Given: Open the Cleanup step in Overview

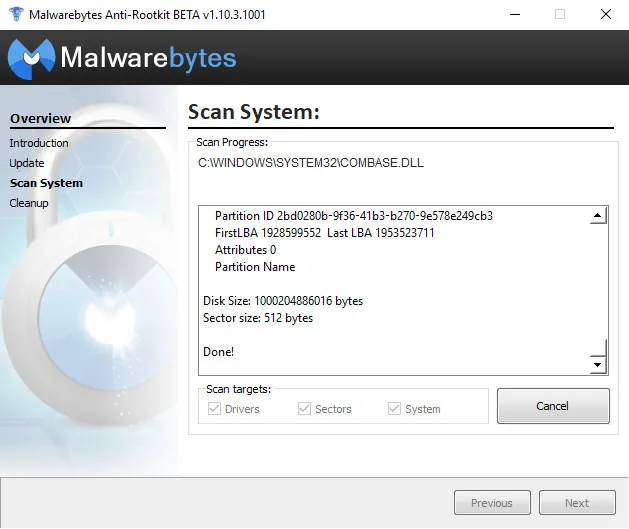Looking at the screenshot, I should pyautogui.click(x=29, y=203).
